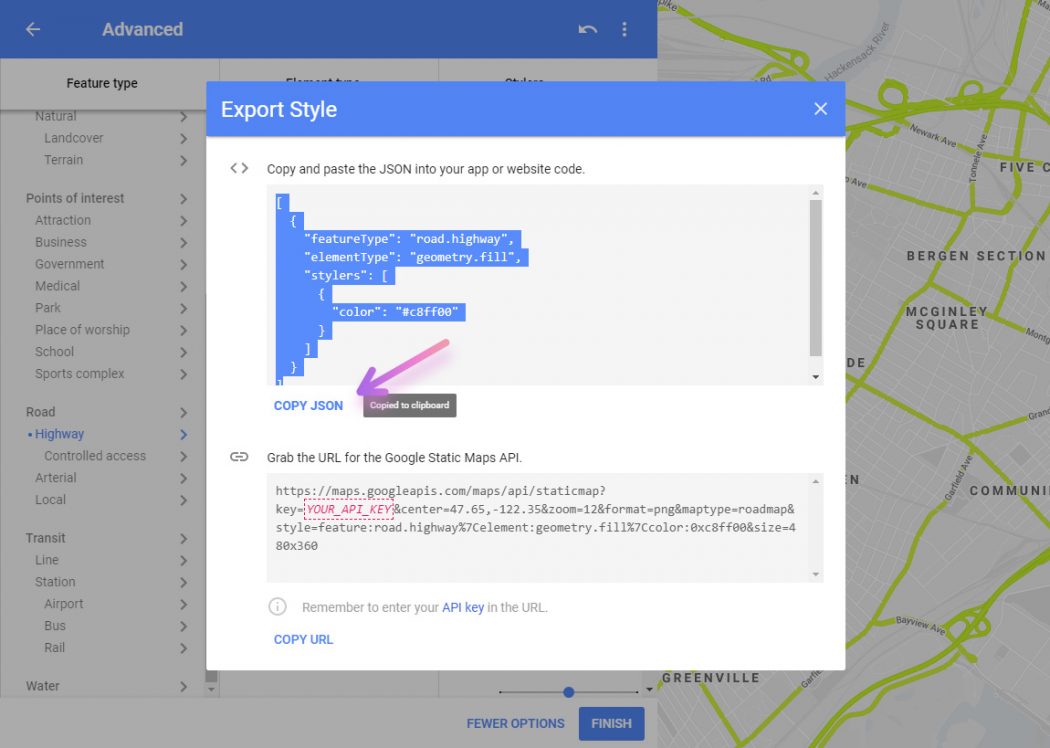This screenshot has width=1050, height=748.
Task: Expand the Water category
Action: point(184,686)
